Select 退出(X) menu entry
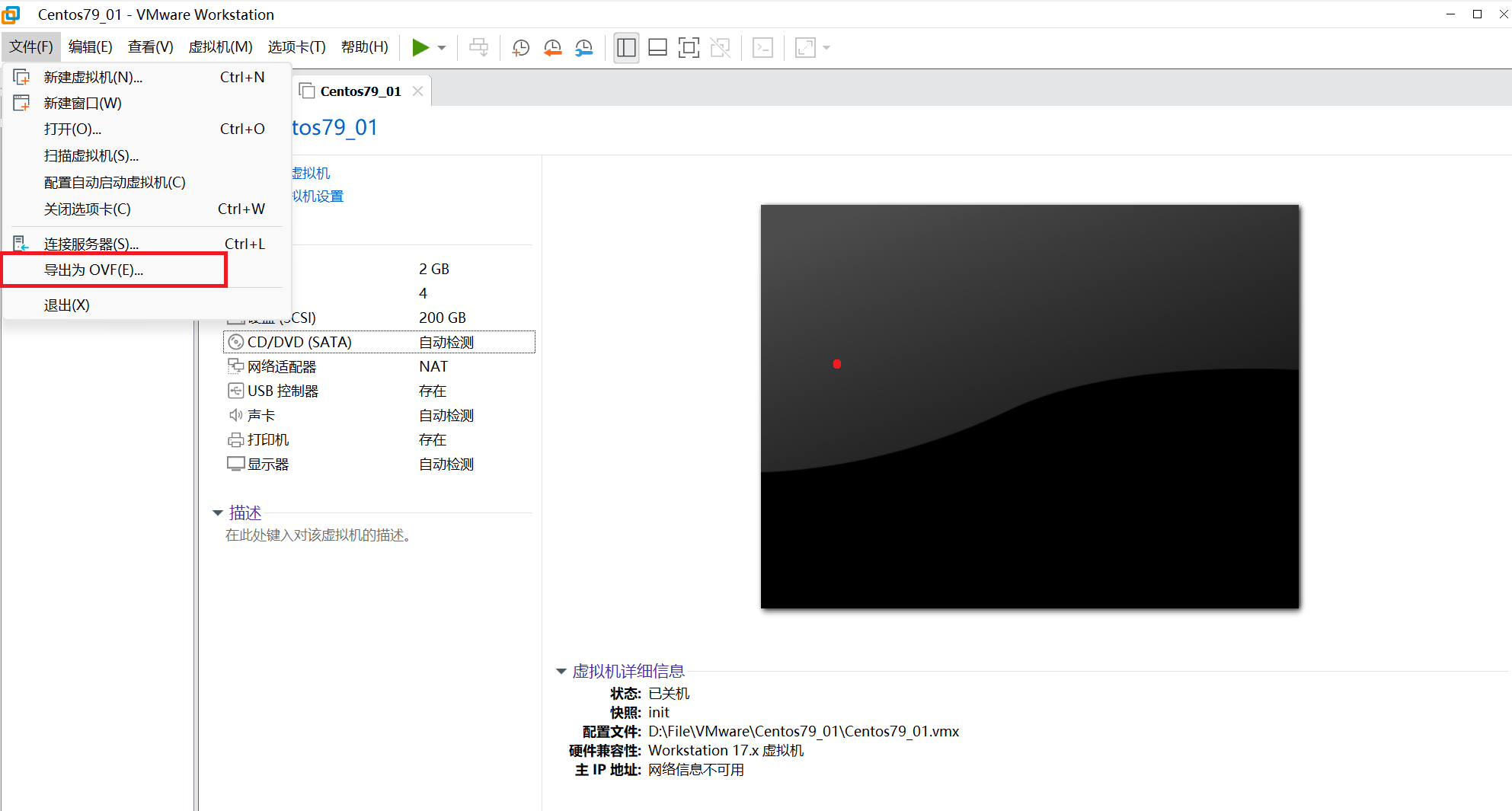Image resolution: width=1512 pixels, height=811 pixels. point(146,305)
